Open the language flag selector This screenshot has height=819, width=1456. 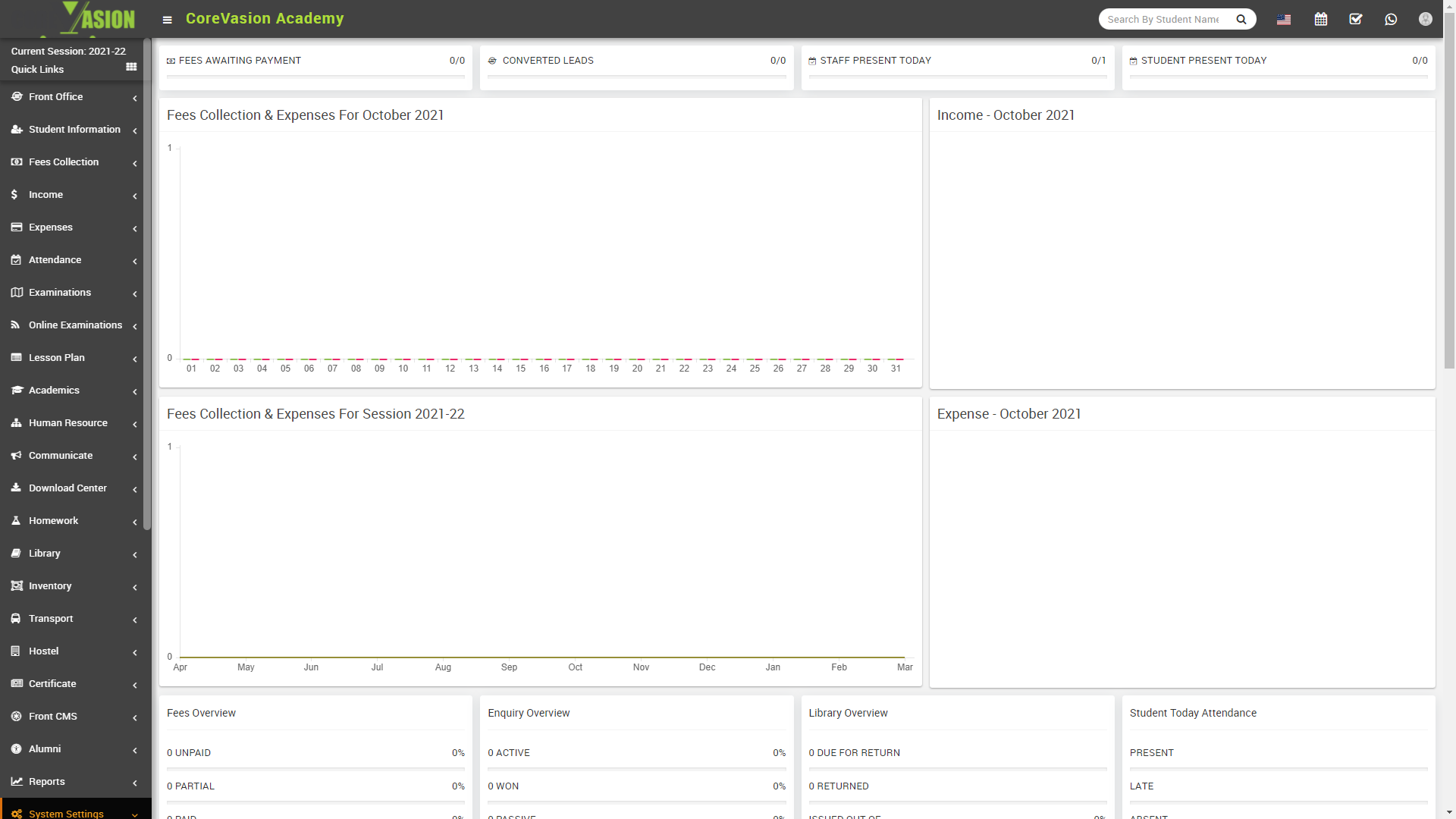click(1284, 20)
